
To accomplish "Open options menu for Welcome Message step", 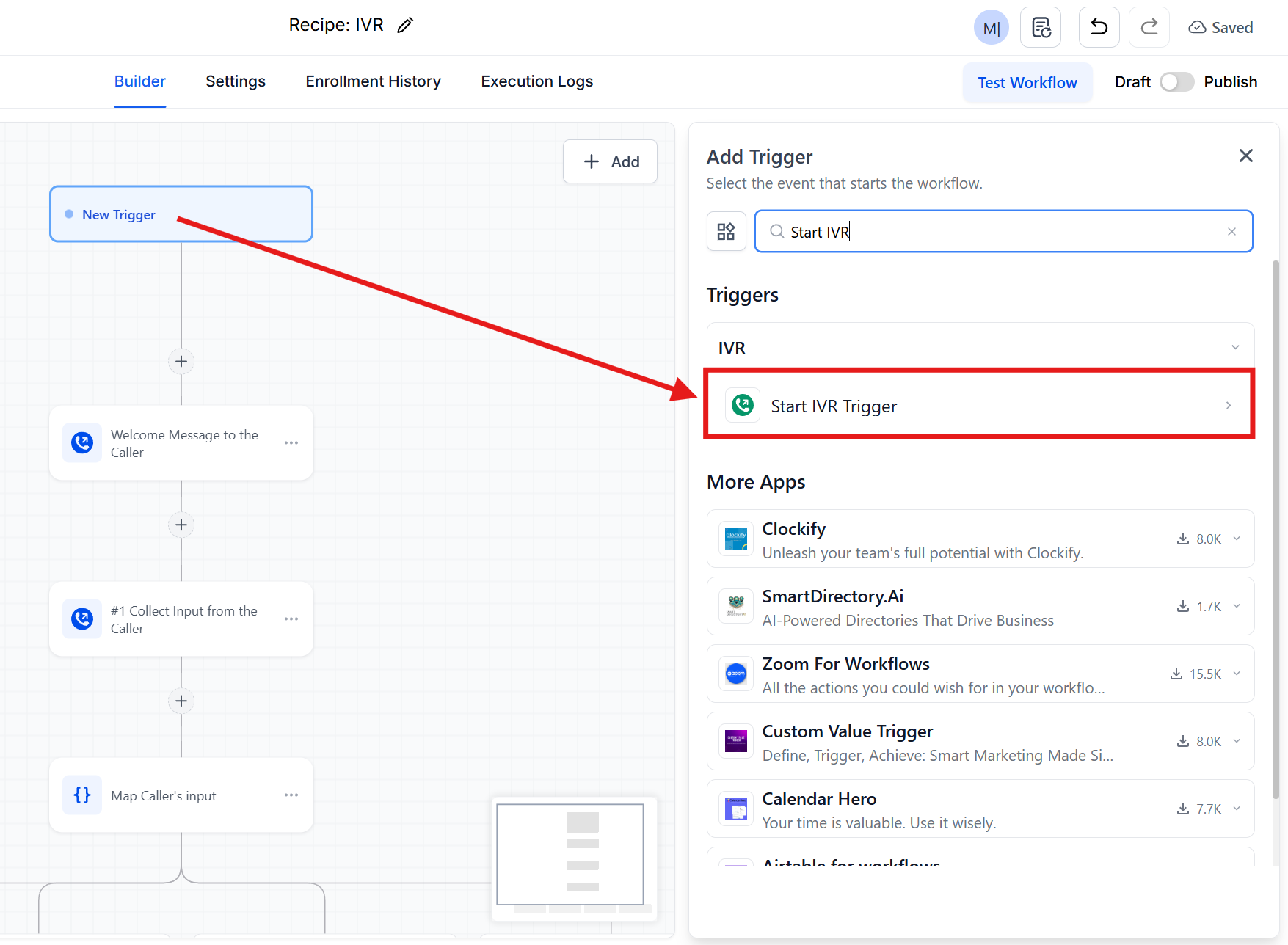I will (x=291, y=443).
